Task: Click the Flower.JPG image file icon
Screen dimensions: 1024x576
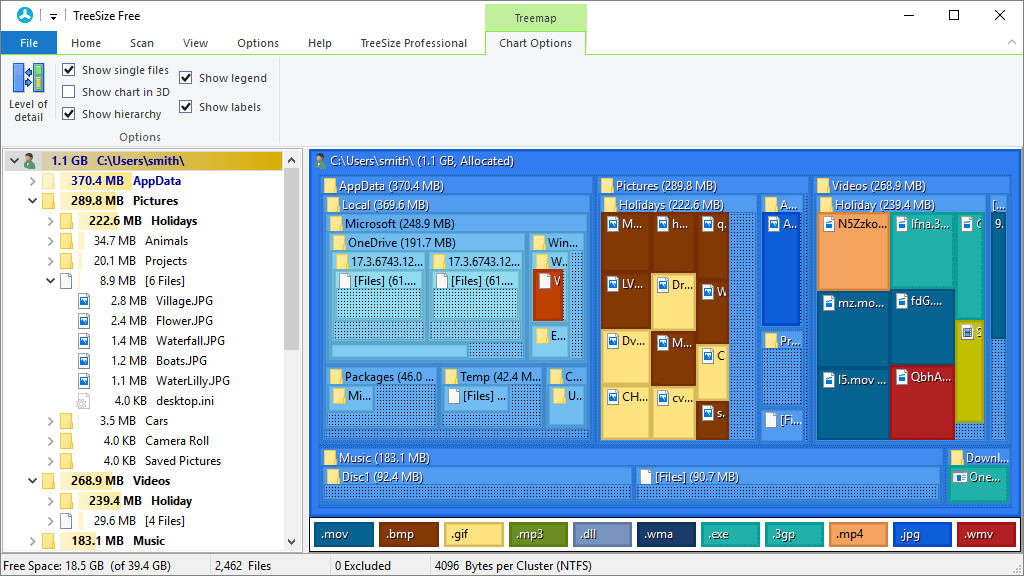Action: click(x=84, y=321)
